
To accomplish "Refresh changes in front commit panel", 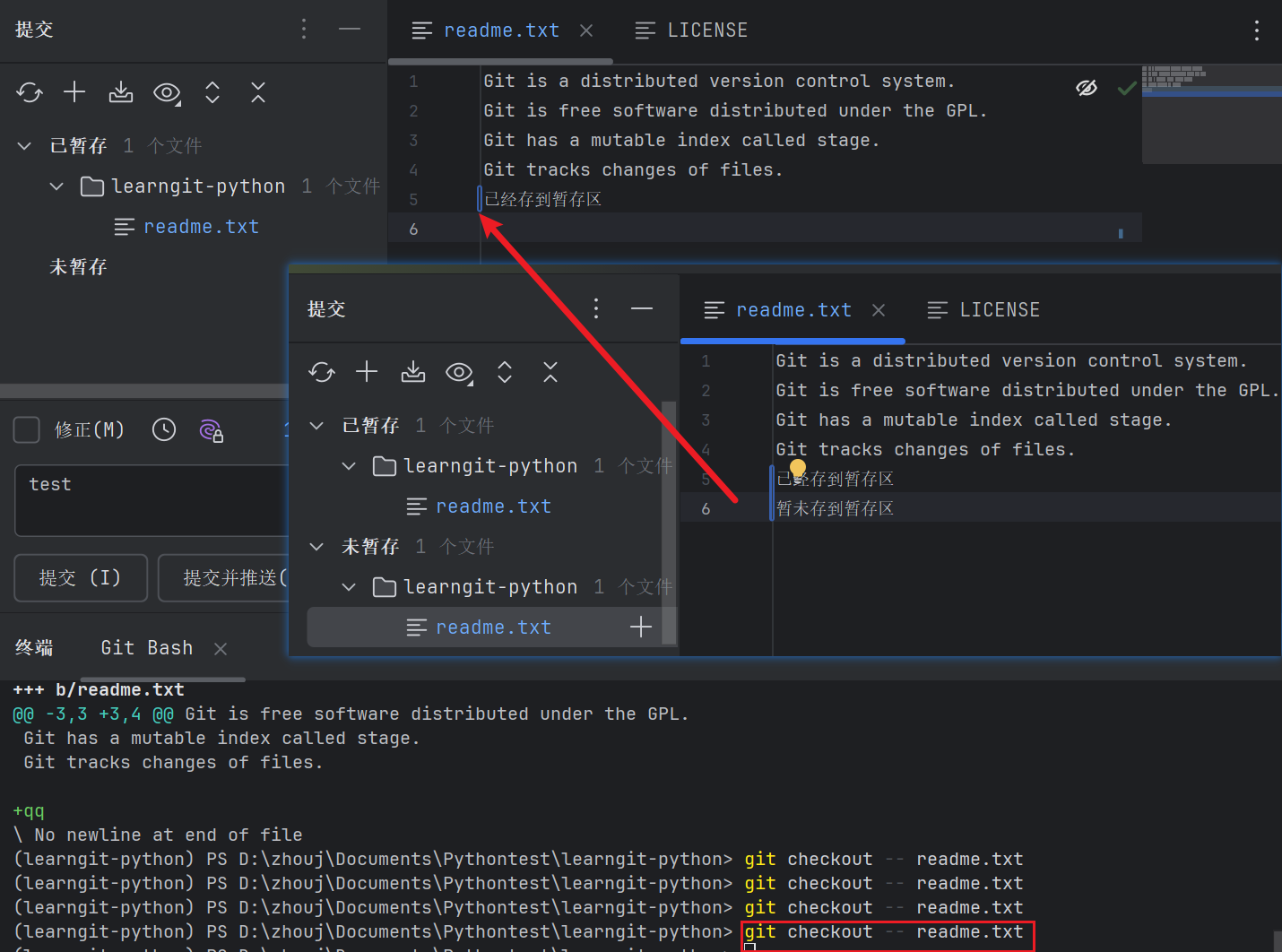I will [322, 372].
